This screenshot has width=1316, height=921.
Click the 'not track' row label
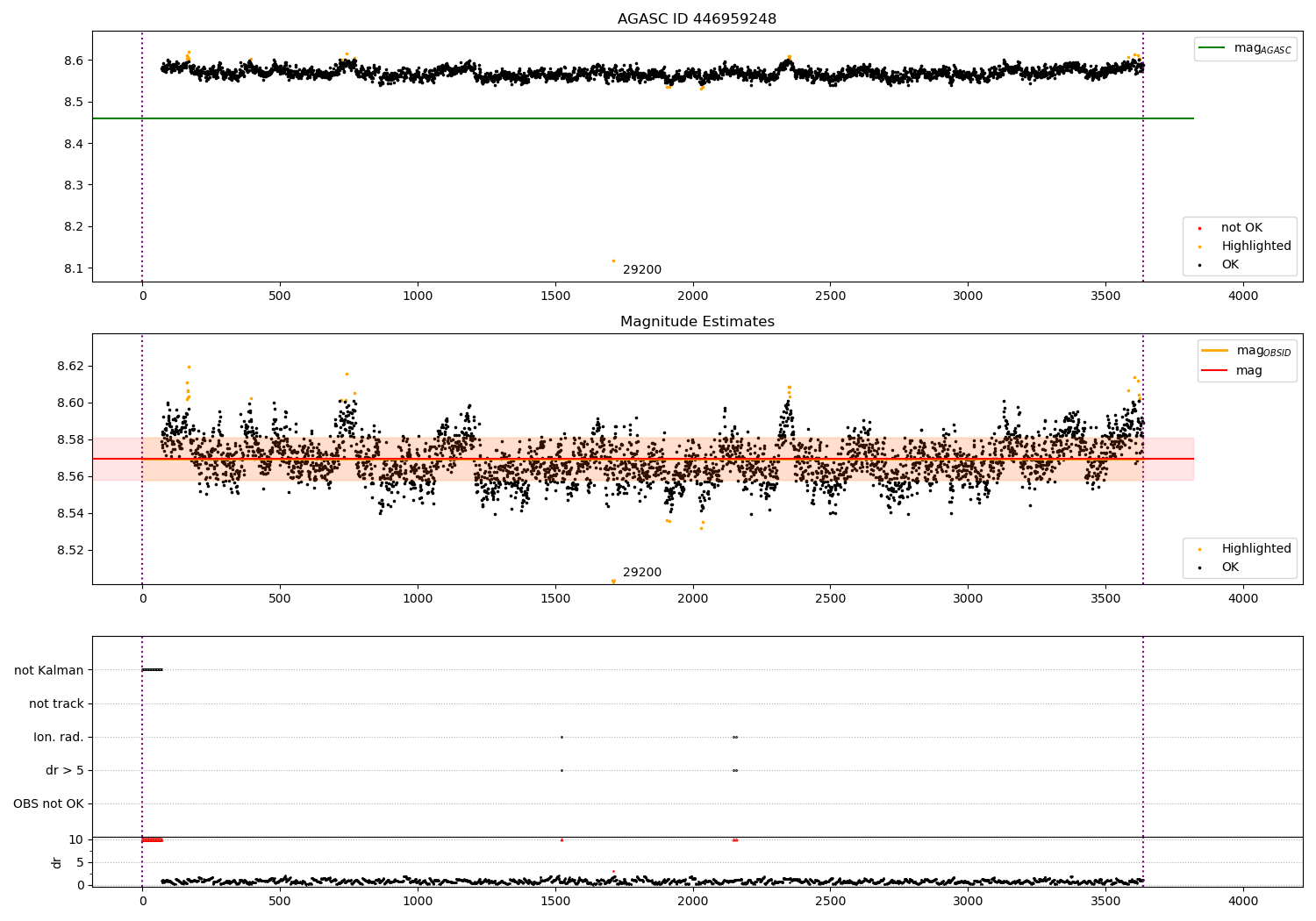pyautogui.click(x=56, y=704)
